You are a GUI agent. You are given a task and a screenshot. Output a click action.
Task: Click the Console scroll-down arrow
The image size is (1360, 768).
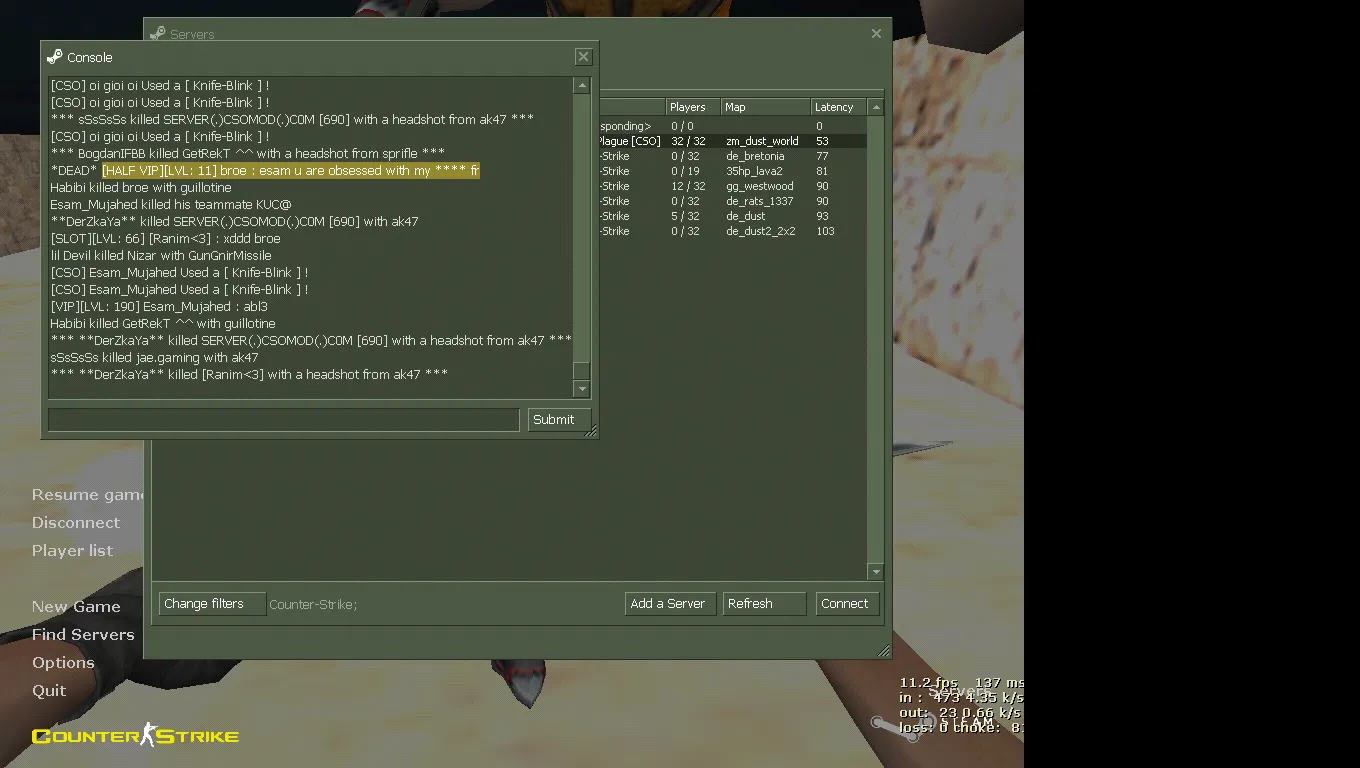coord(581,388)
